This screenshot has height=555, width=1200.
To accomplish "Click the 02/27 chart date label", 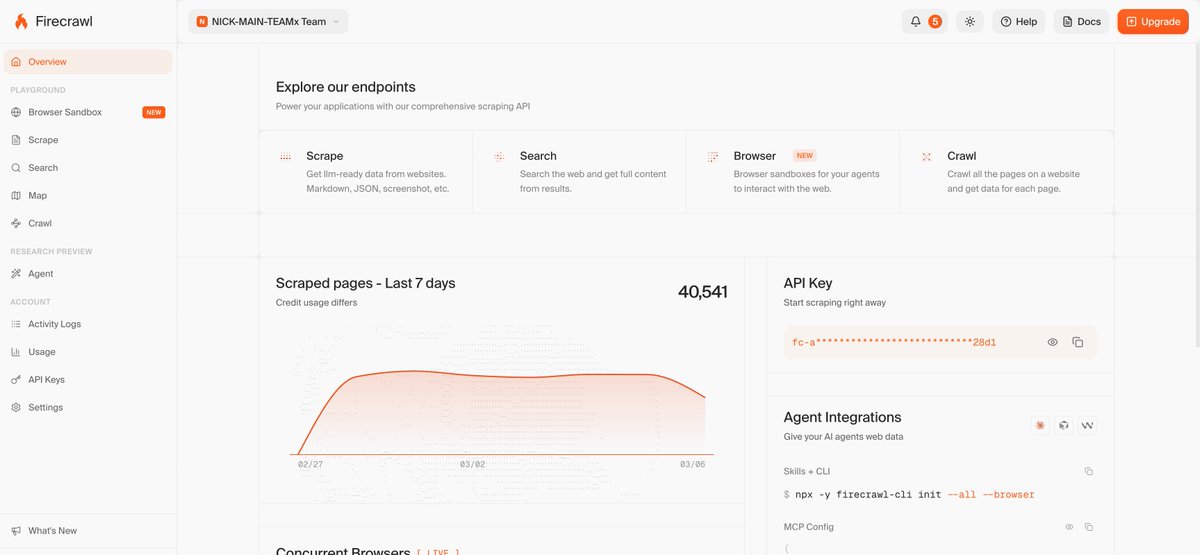I will pos(311,465).
